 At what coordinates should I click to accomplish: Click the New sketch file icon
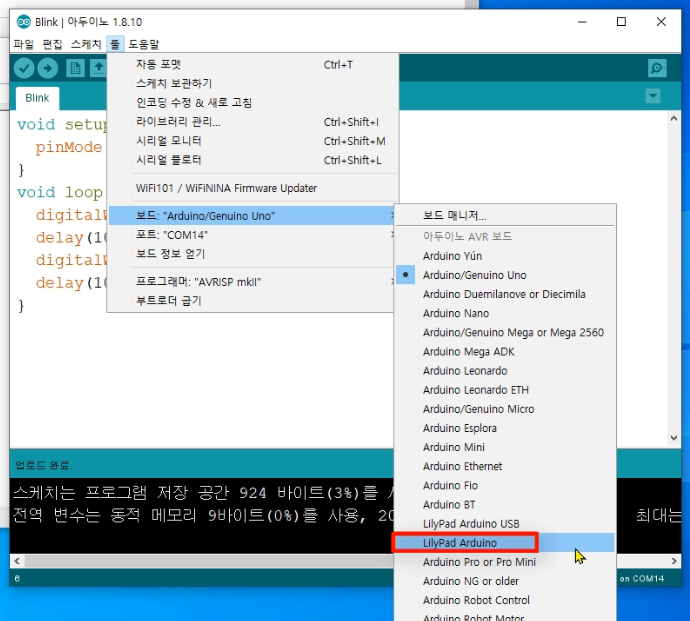tap(75, 68)
